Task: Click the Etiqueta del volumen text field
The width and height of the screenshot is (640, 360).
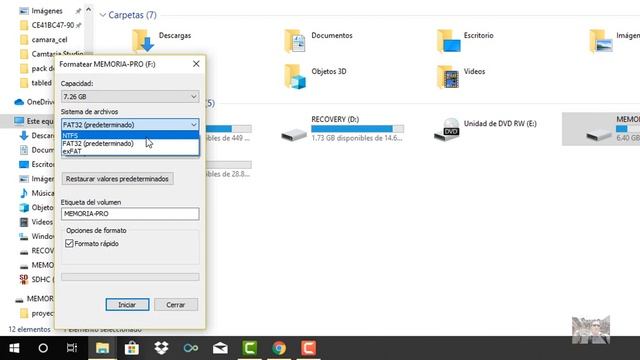Action: (130, 214)
